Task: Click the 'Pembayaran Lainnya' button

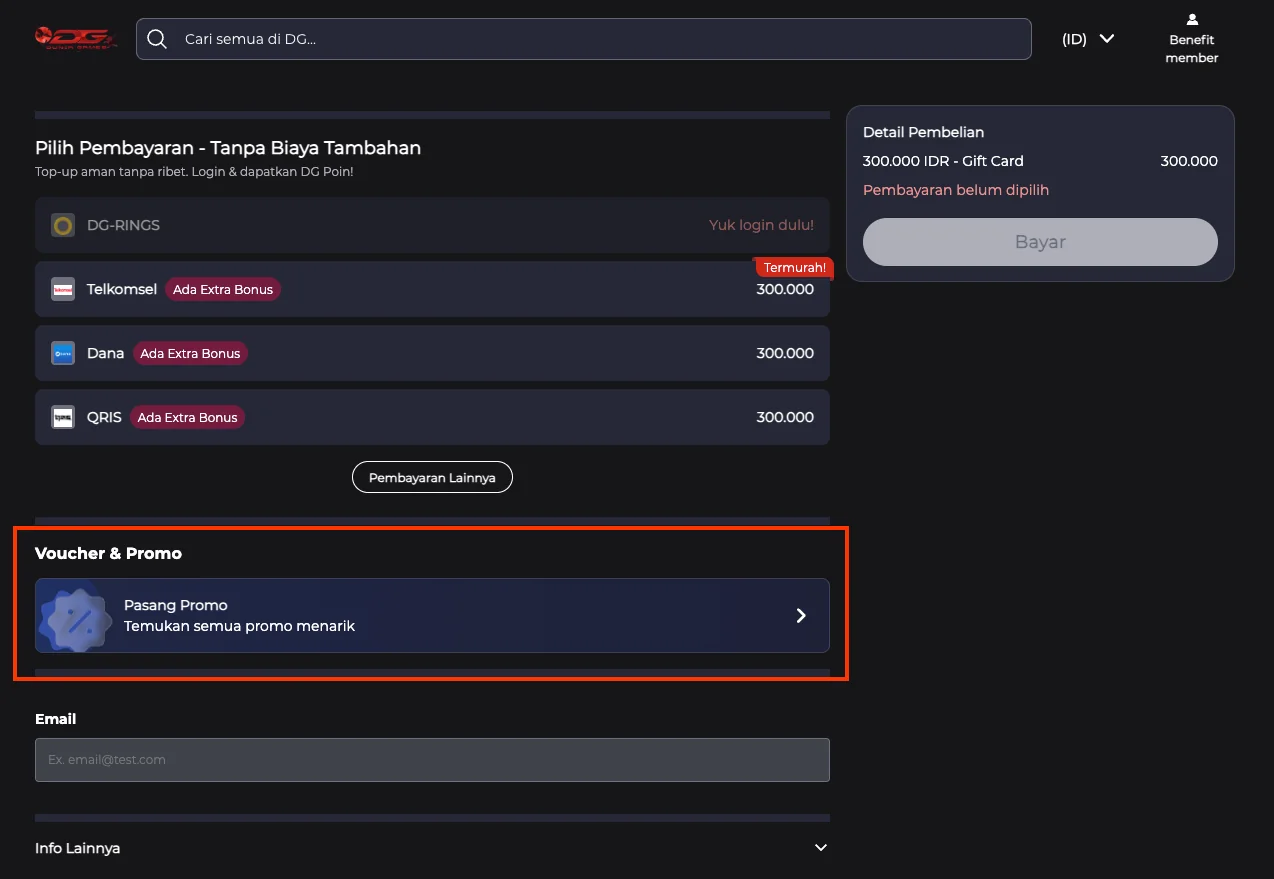Action: pyautogui.click(x=432, y=477)
